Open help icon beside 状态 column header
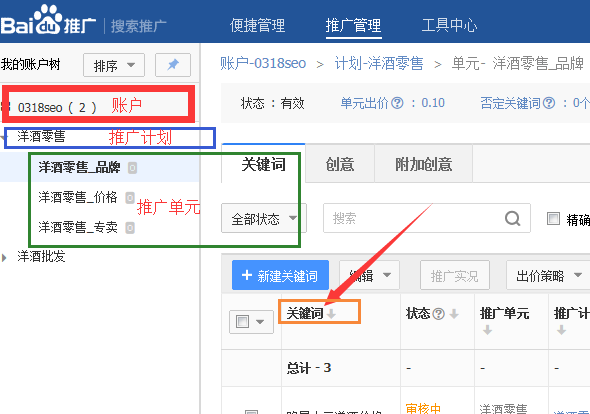 438,314
